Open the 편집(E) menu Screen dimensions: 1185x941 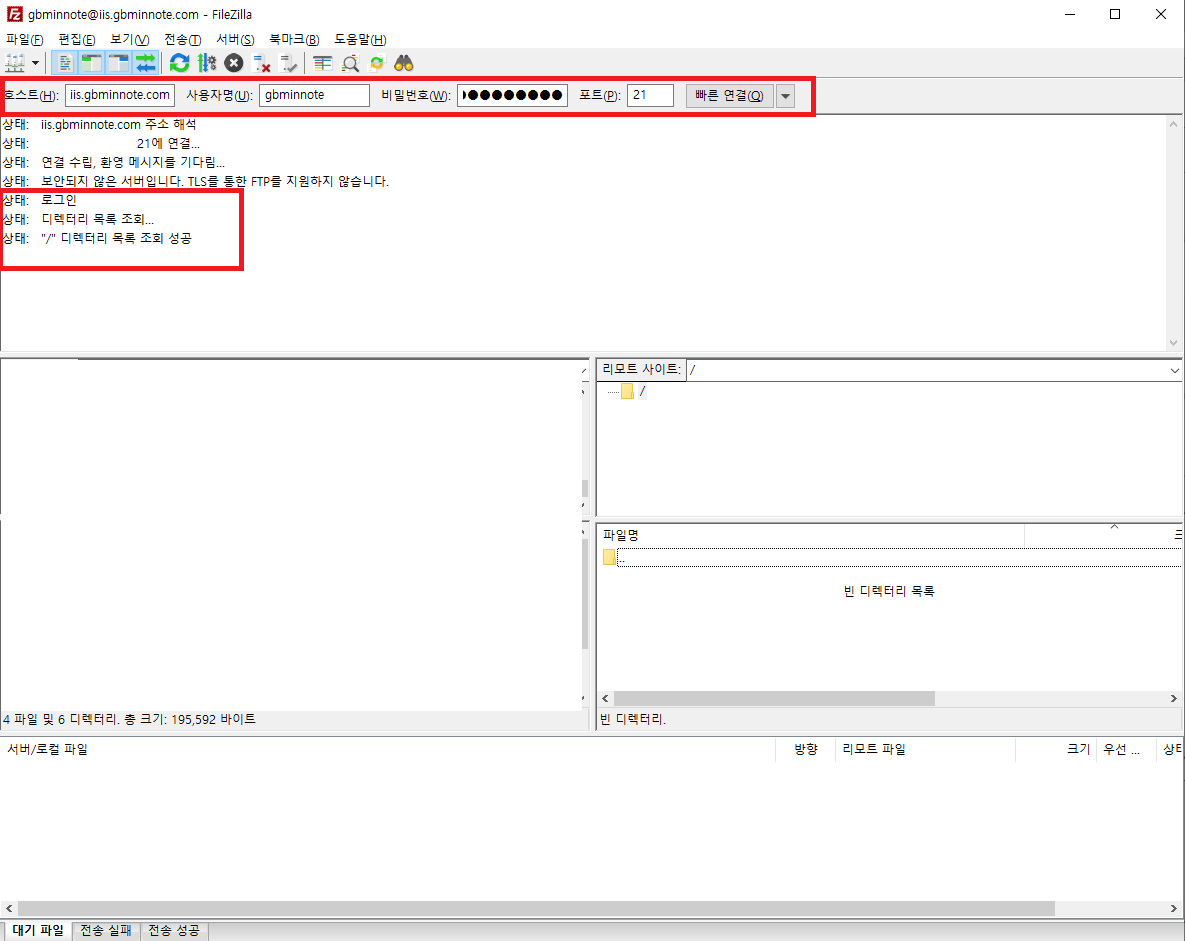[x=76, y=39]
